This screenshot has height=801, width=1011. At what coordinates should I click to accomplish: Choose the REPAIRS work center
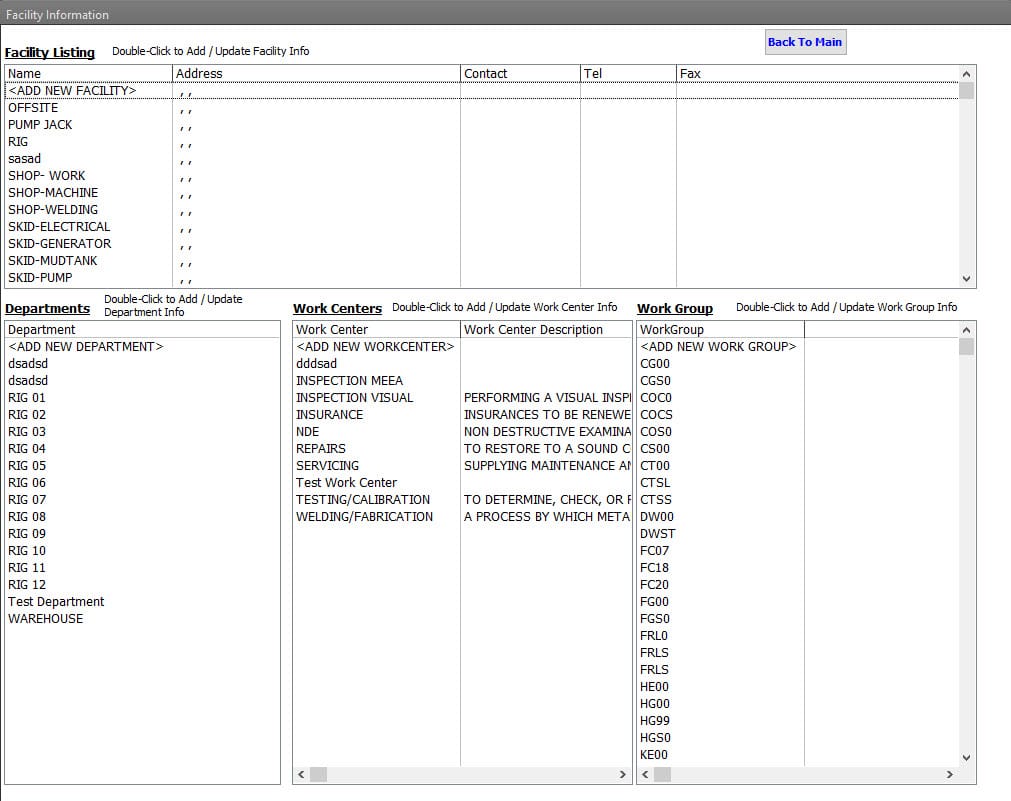(x=462, y=449)
